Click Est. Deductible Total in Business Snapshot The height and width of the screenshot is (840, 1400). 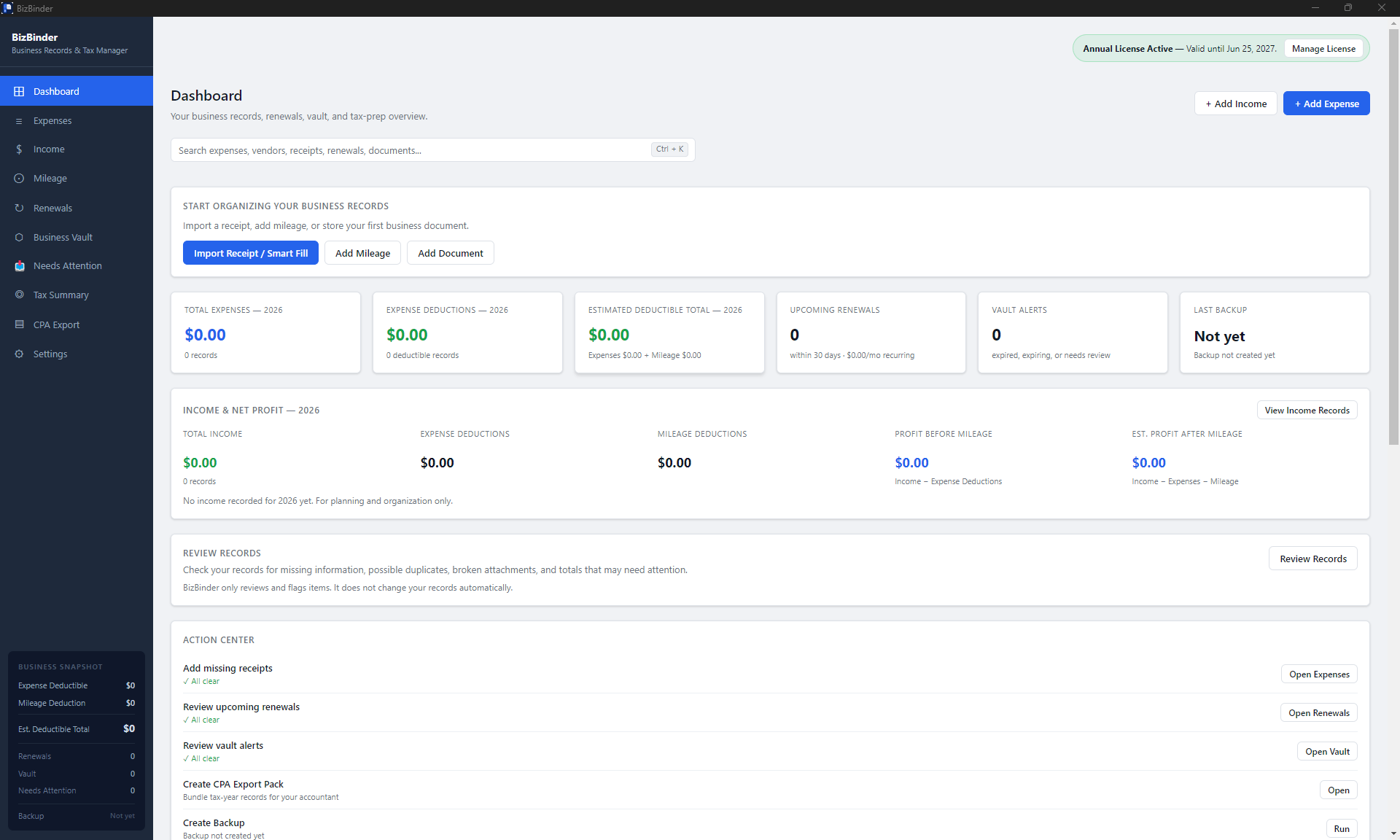point(77,729)
